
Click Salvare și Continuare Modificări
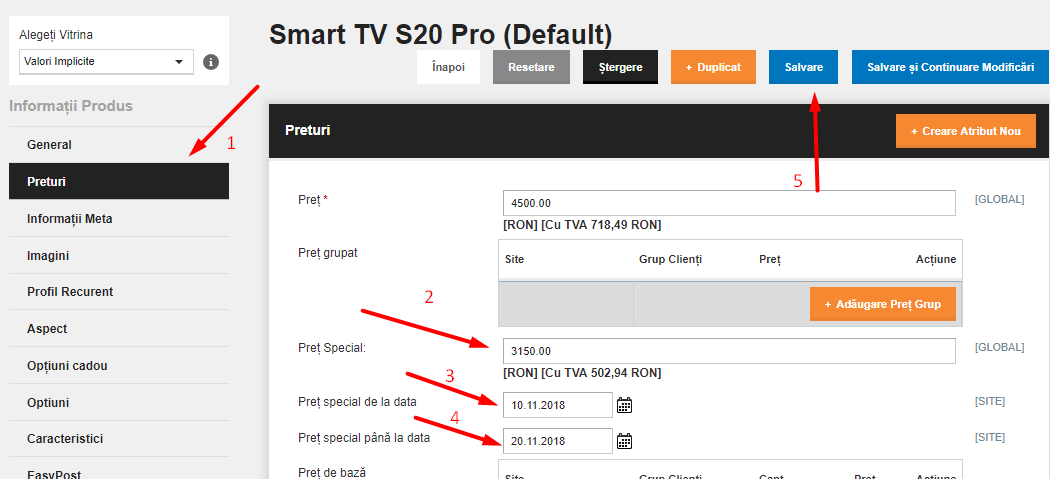click(x=950, y=67)
